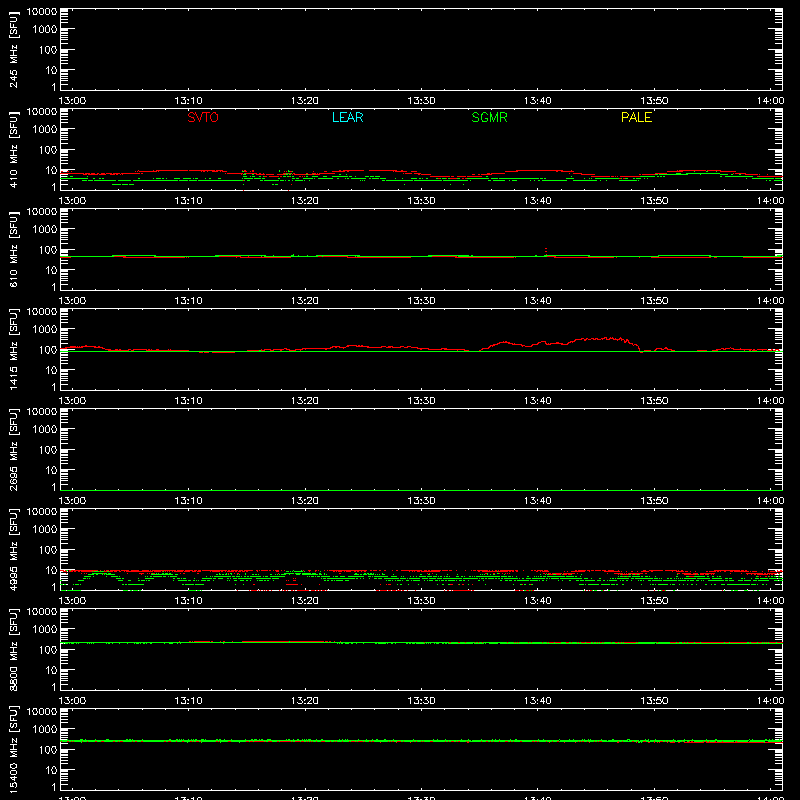Click the 1000 tick of the 2695 MHz panel
The image size is (800, 800).
(x=45, y=430)
